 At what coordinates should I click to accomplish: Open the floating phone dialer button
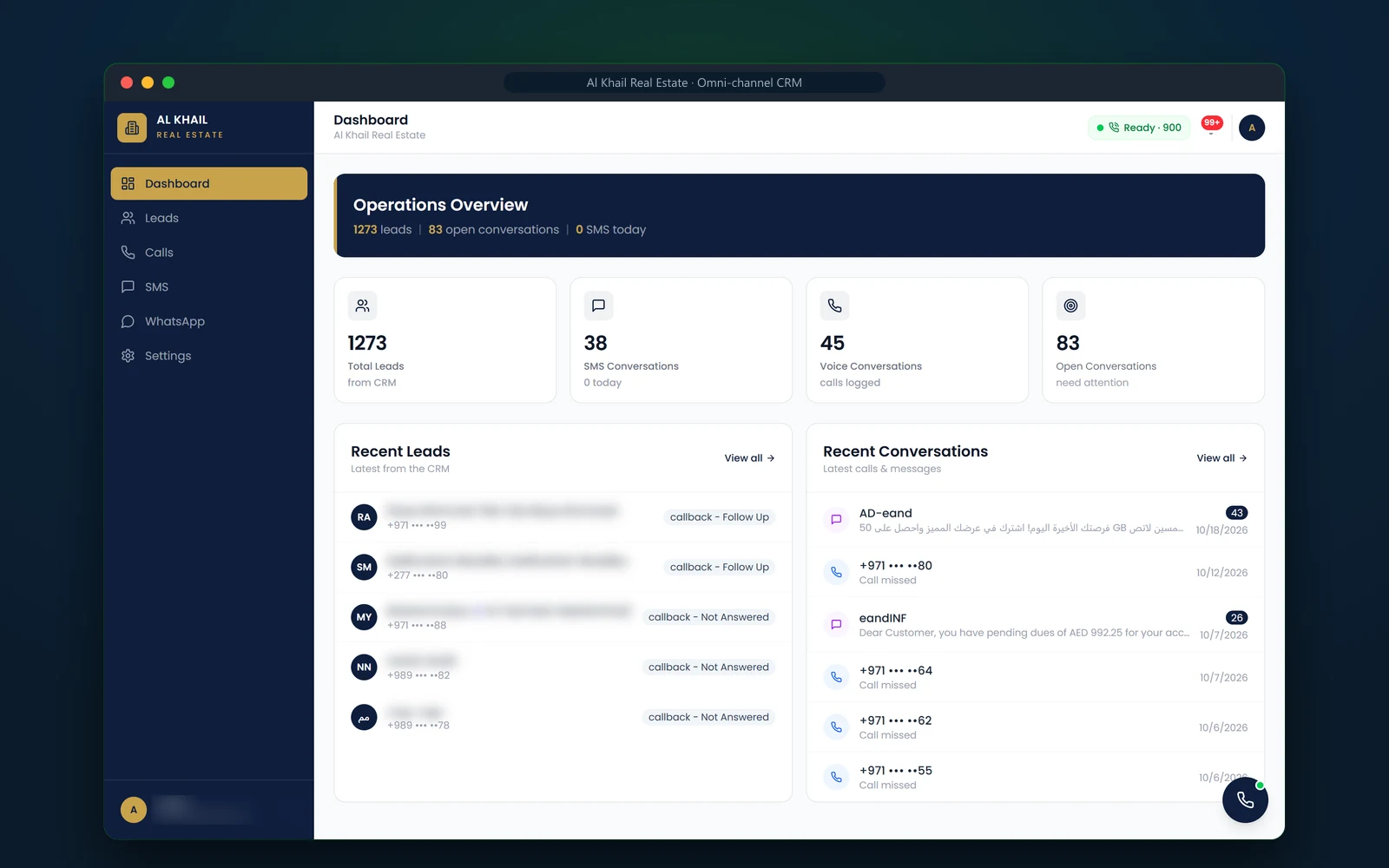pos(1245,800)
